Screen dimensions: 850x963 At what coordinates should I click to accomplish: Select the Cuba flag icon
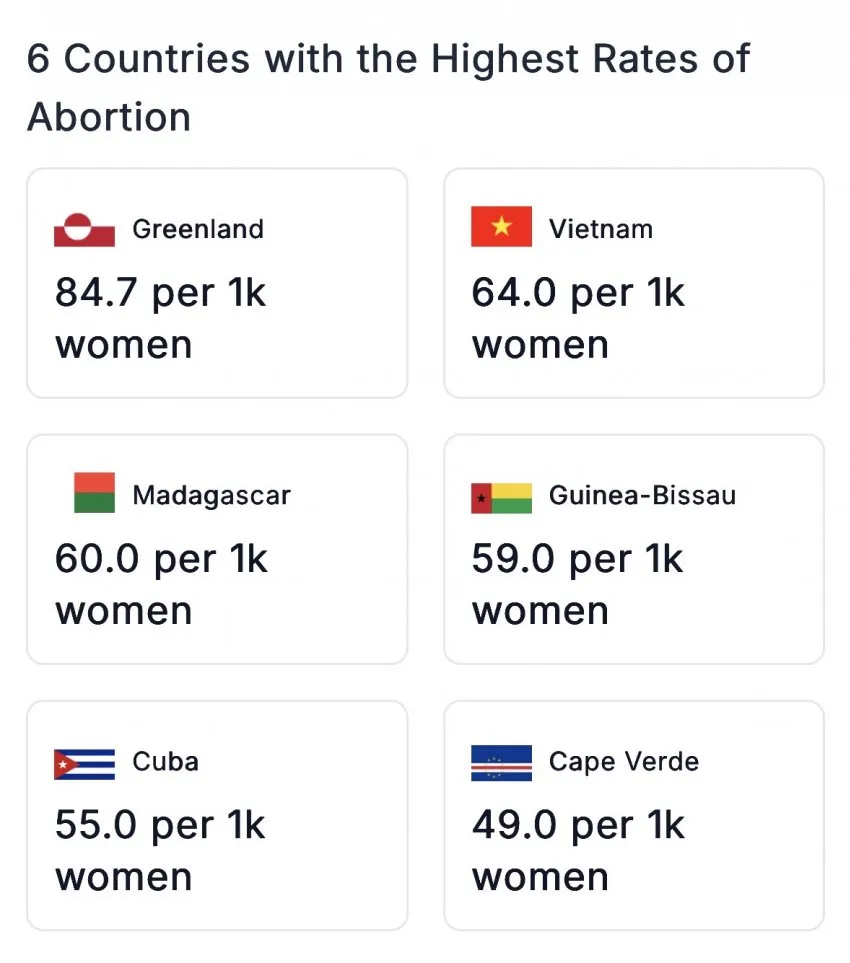tap(84, 765)
